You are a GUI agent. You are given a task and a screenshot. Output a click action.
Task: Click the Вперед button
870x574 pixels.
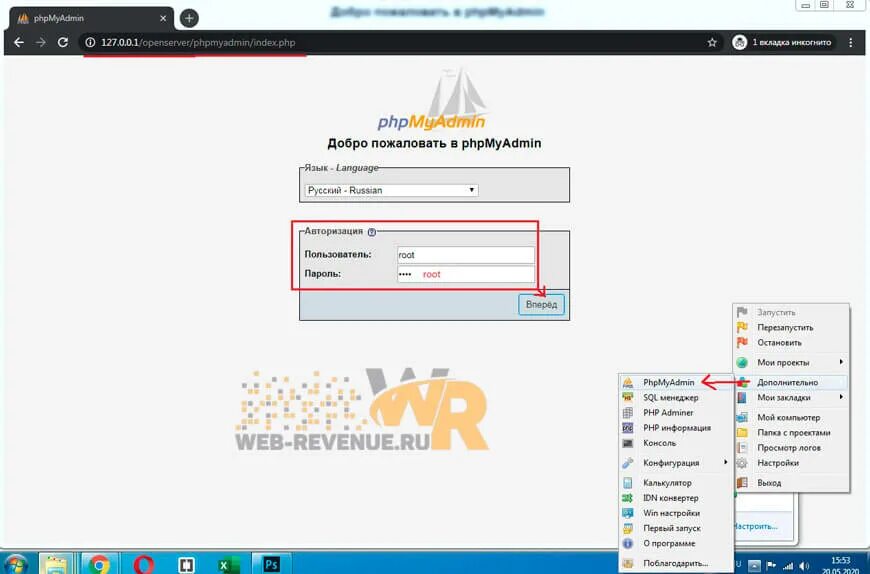541,304
